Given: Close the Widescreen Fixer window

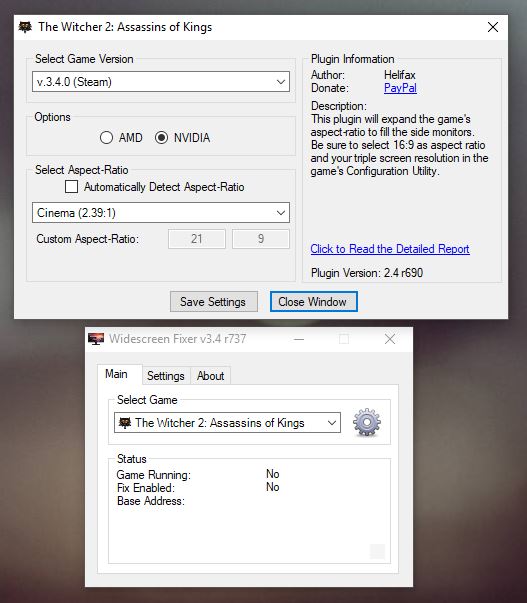Looking at the screenshot, I should pyautogui.click(x=390, y=339).
